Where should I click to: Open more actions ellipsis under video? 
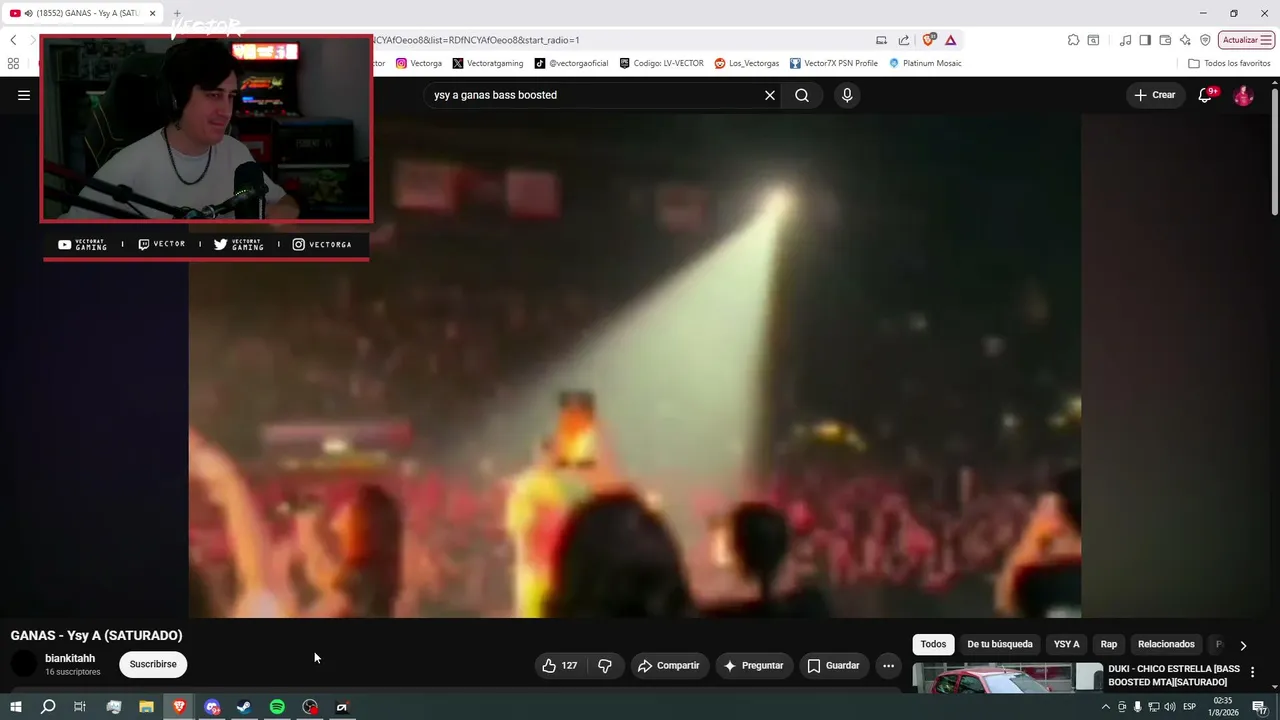pos(888,665)
